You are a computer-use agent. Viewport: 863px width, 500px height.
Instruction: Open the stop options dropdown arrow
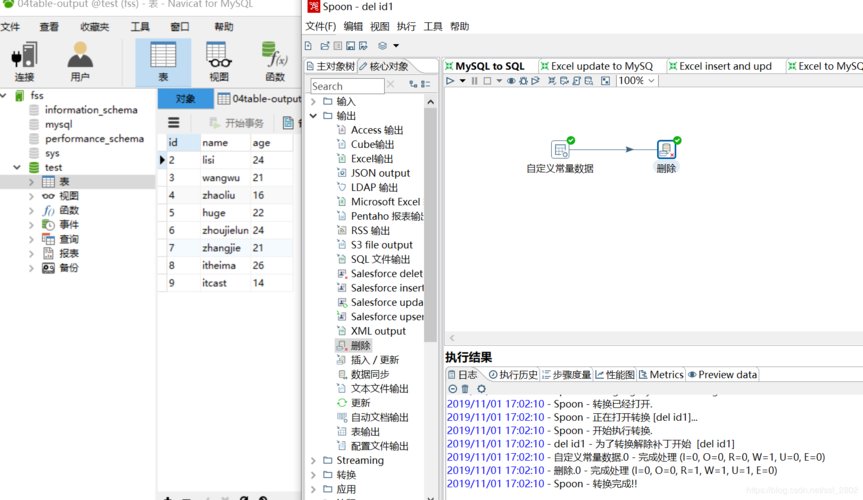coord(499,81)
